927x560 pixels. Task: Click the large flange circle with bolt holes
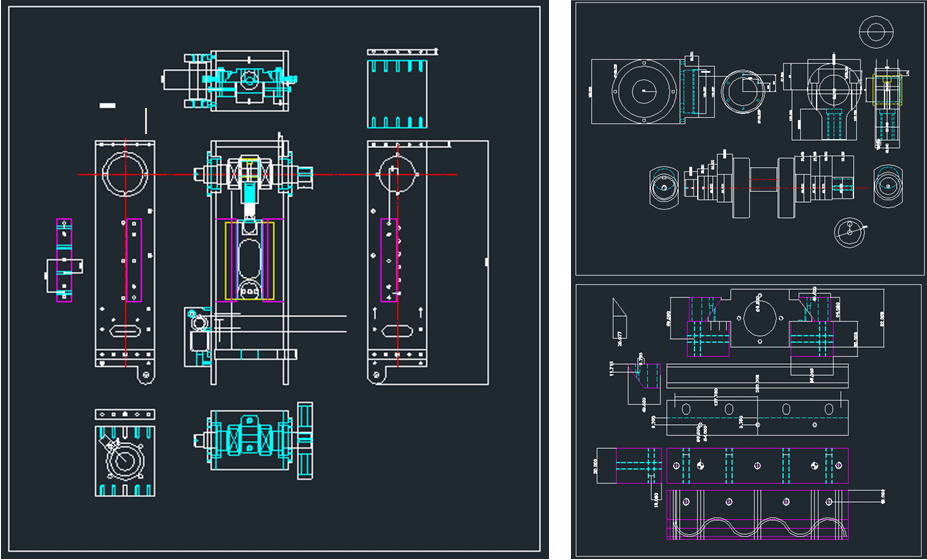(643, 92)
